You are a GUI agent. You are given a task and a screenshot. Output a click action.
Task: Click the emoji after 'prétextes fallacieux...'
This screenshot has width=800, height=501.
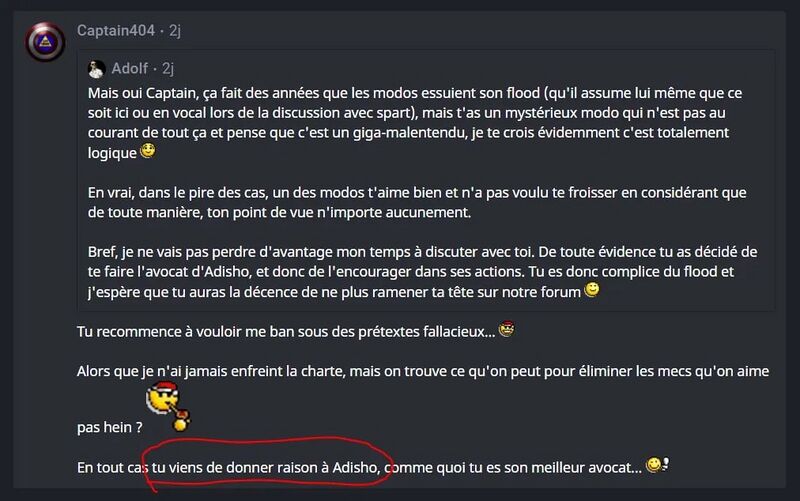pos(507,330)
